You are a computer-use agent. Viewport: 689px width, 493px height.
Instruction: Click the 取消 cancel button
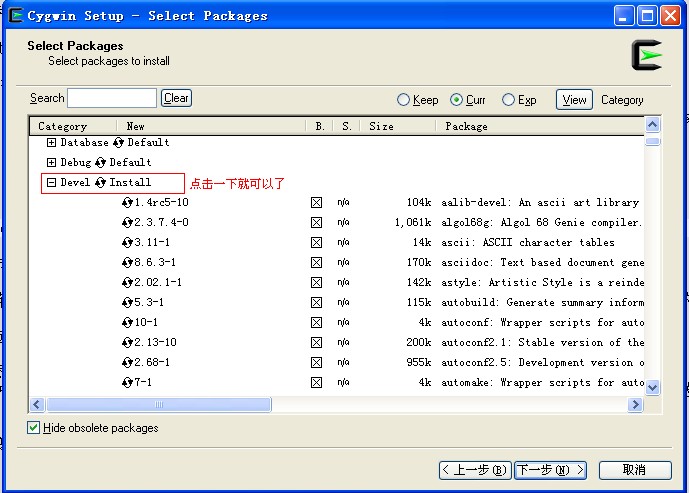[635, 470]
